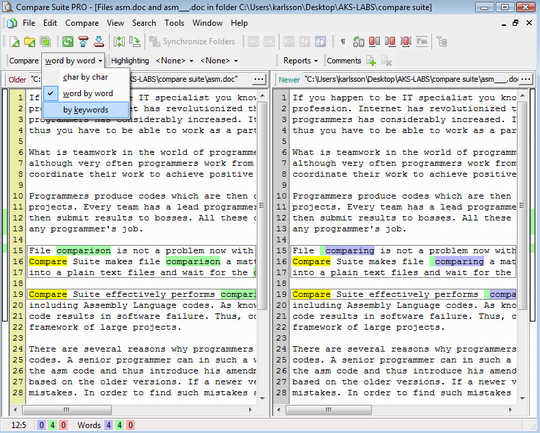Select 'char by char' comparison mode
The height and width of the screenshot is (433, 540).
(86, 77)
